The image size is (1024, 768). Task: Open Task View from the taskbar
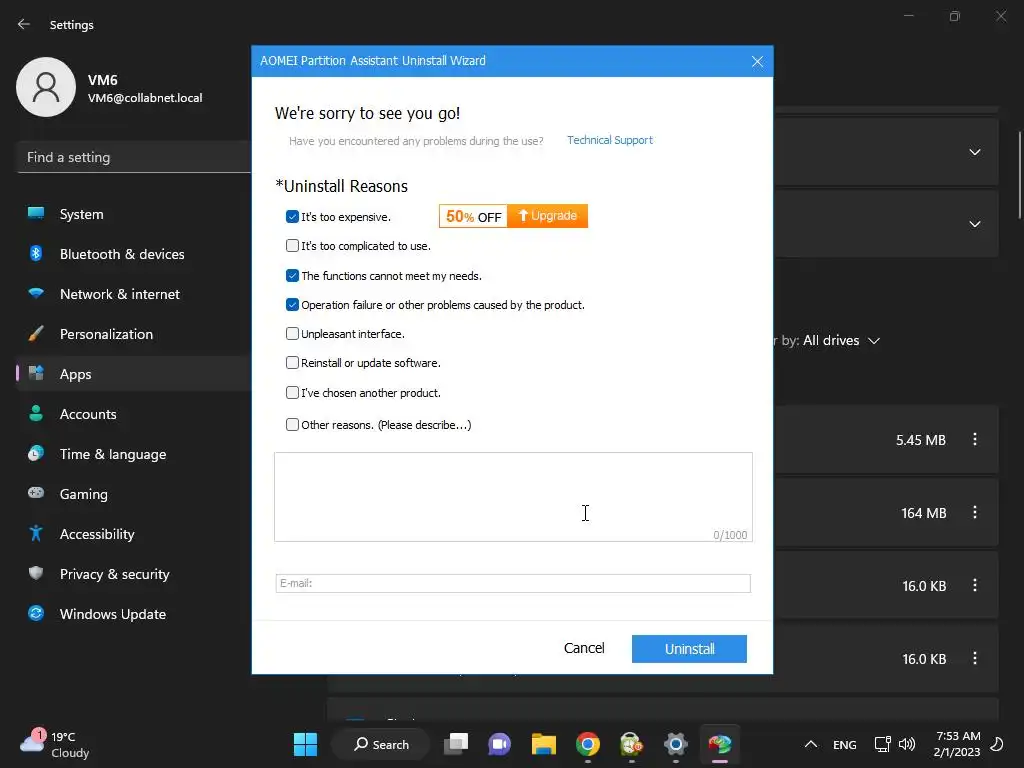pyautogui.click(x=456, y=744)
